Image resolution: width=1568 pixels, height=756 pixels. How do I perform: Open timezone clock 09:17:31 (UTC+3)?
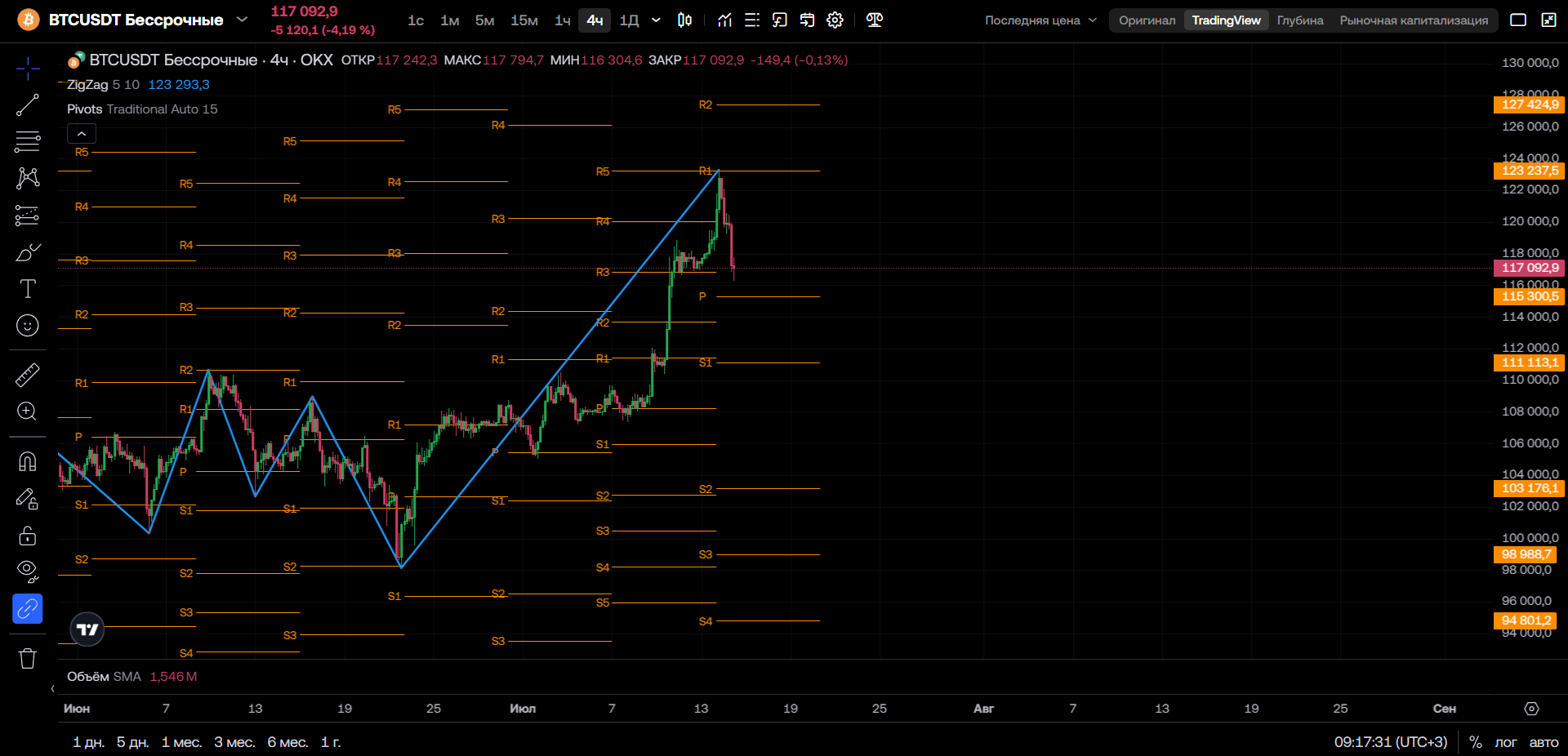[1391, 742]
